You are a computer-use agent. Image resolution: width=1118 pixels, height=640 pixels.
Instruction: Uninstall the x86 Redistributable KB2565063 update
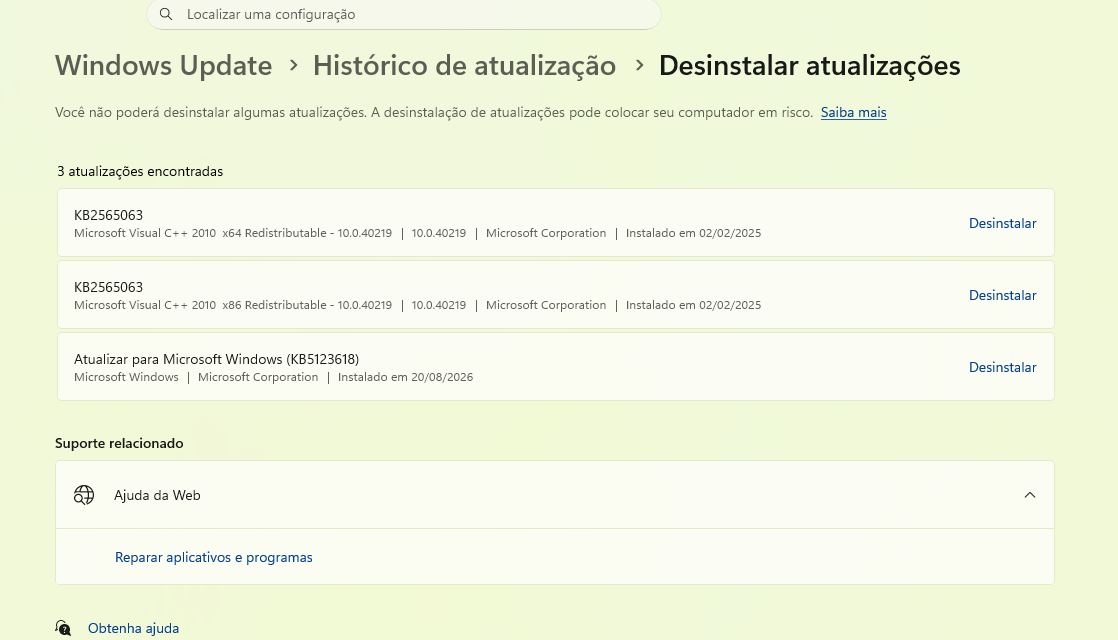click(1002, 295)
